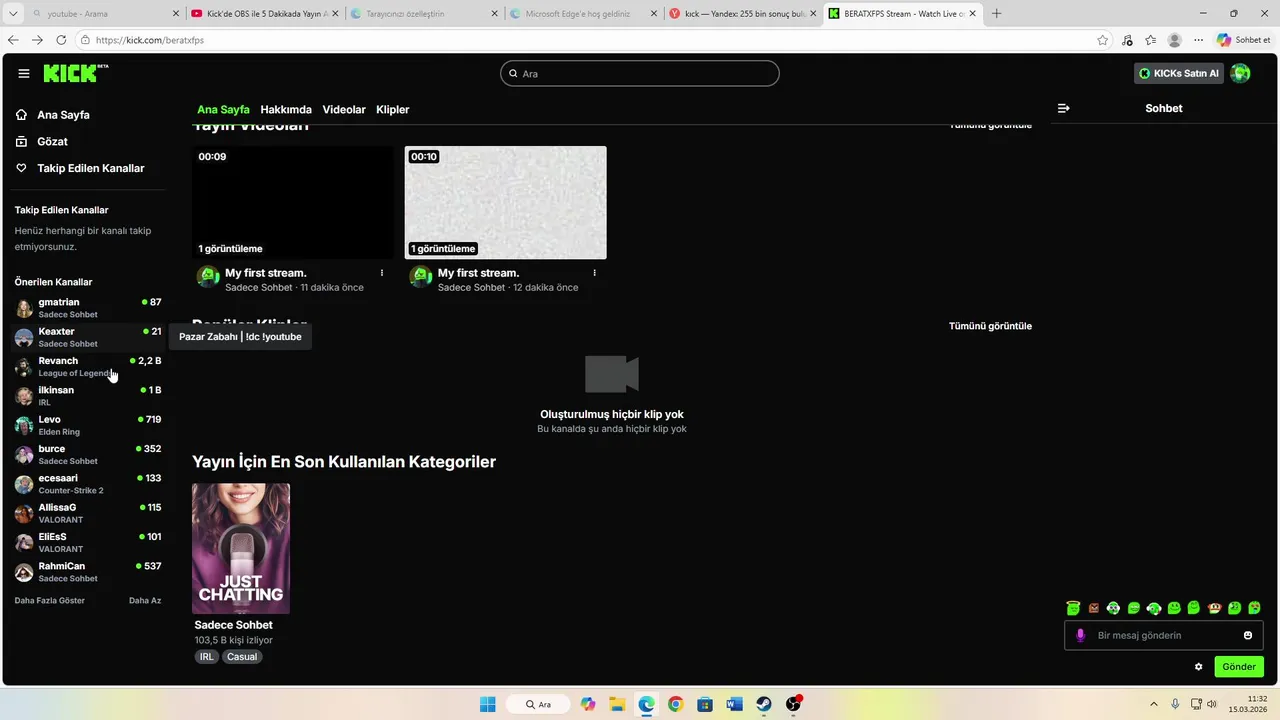The image size is (1280, 720).
Task: Click Daha Fazla Göster in sidebar
Action: coord(50,600)
